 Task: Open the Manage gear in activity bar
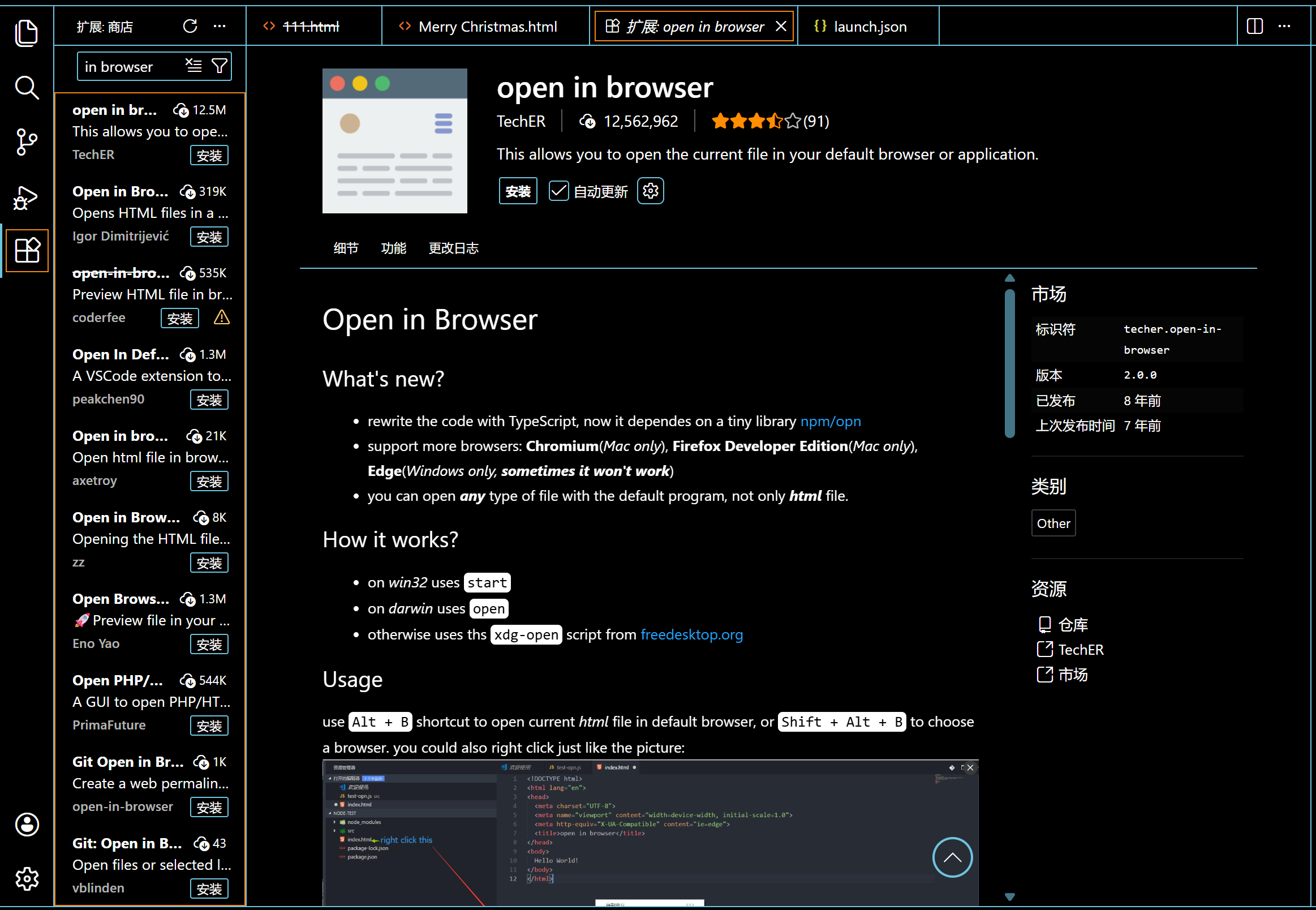(26, 879)
